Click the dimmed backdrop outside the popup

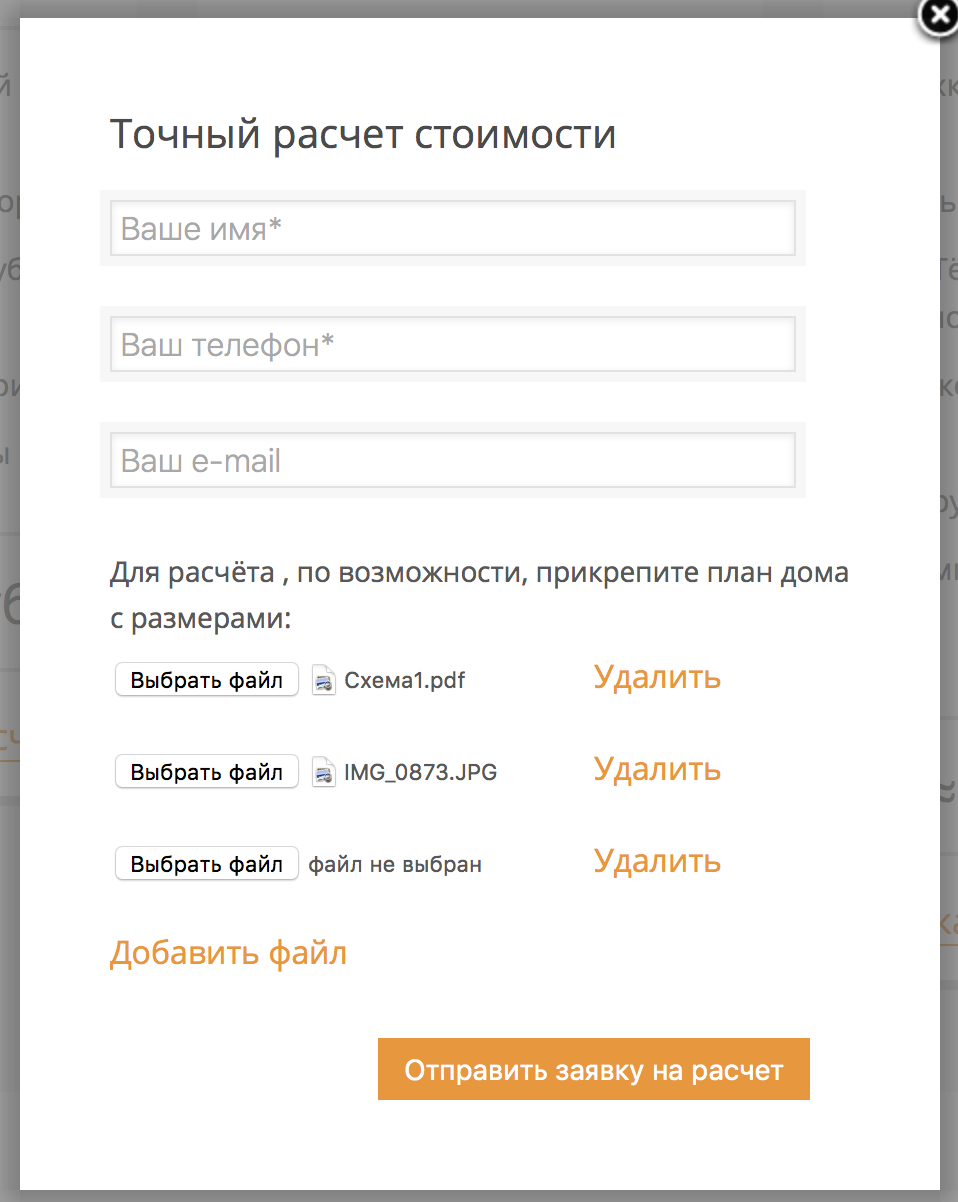(8, 900)
